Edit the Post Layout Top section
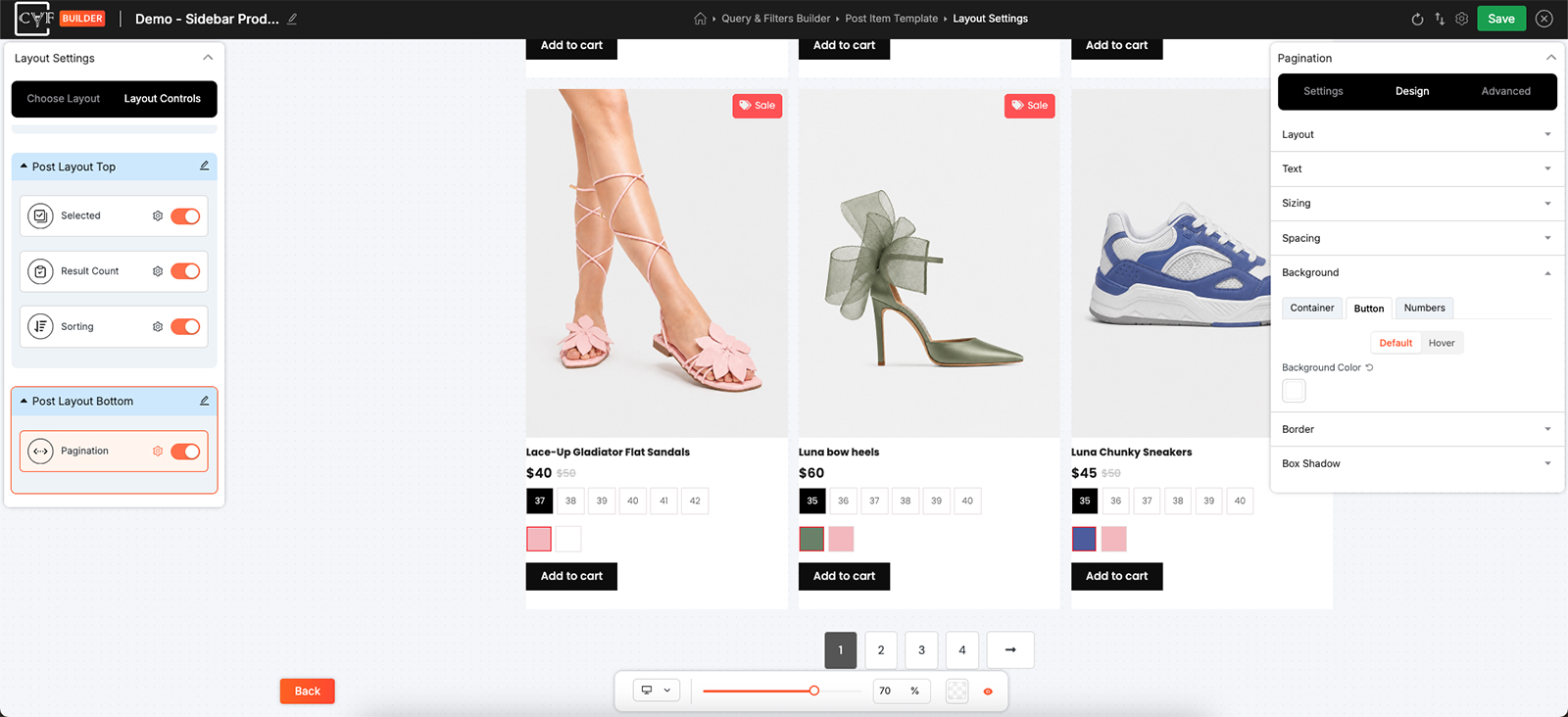The width and height of the screenshot is (1568, 717). click(x=205, y=166)
